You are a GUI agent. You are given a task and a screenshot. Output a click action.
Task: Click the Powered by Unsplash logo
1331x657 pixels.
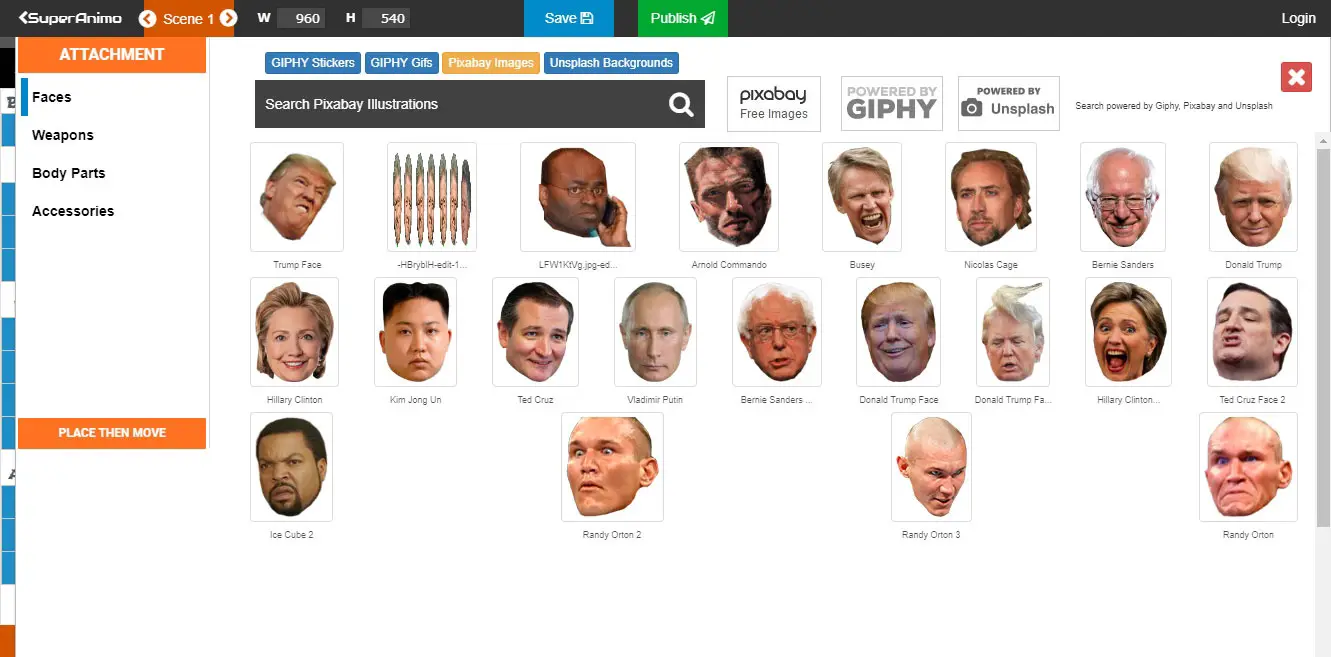1008,104
